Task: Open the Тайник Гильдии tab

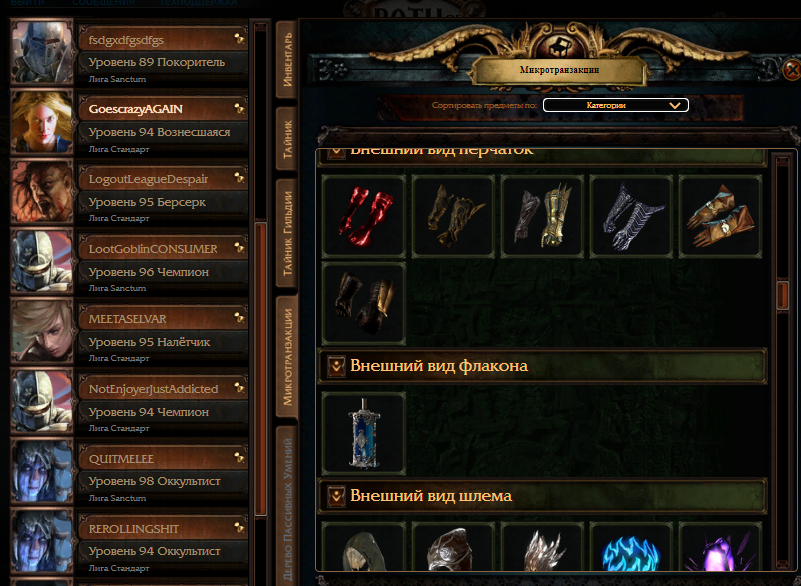Action: [x=287, y=233]
